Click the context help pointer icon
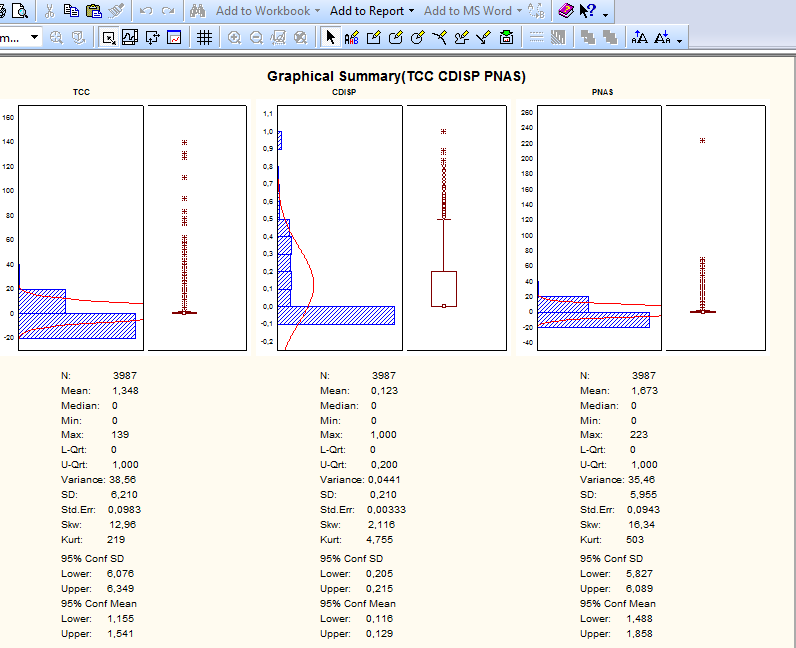The width and height of the screenshot is (796, 648). point(588,11)
